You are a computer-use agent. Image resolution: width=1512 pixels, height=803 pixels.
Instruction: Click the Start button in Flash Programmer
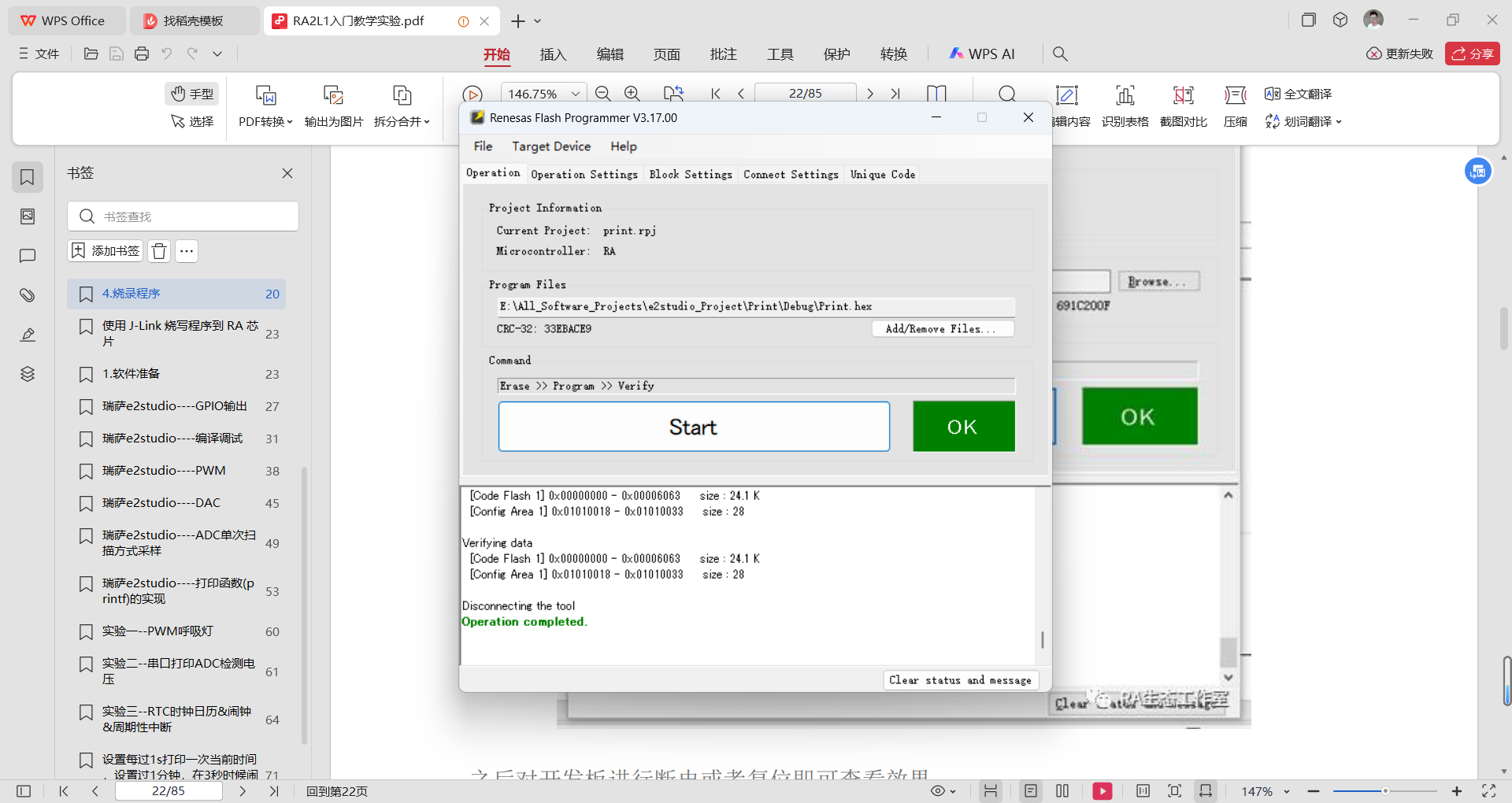(694, 427)
